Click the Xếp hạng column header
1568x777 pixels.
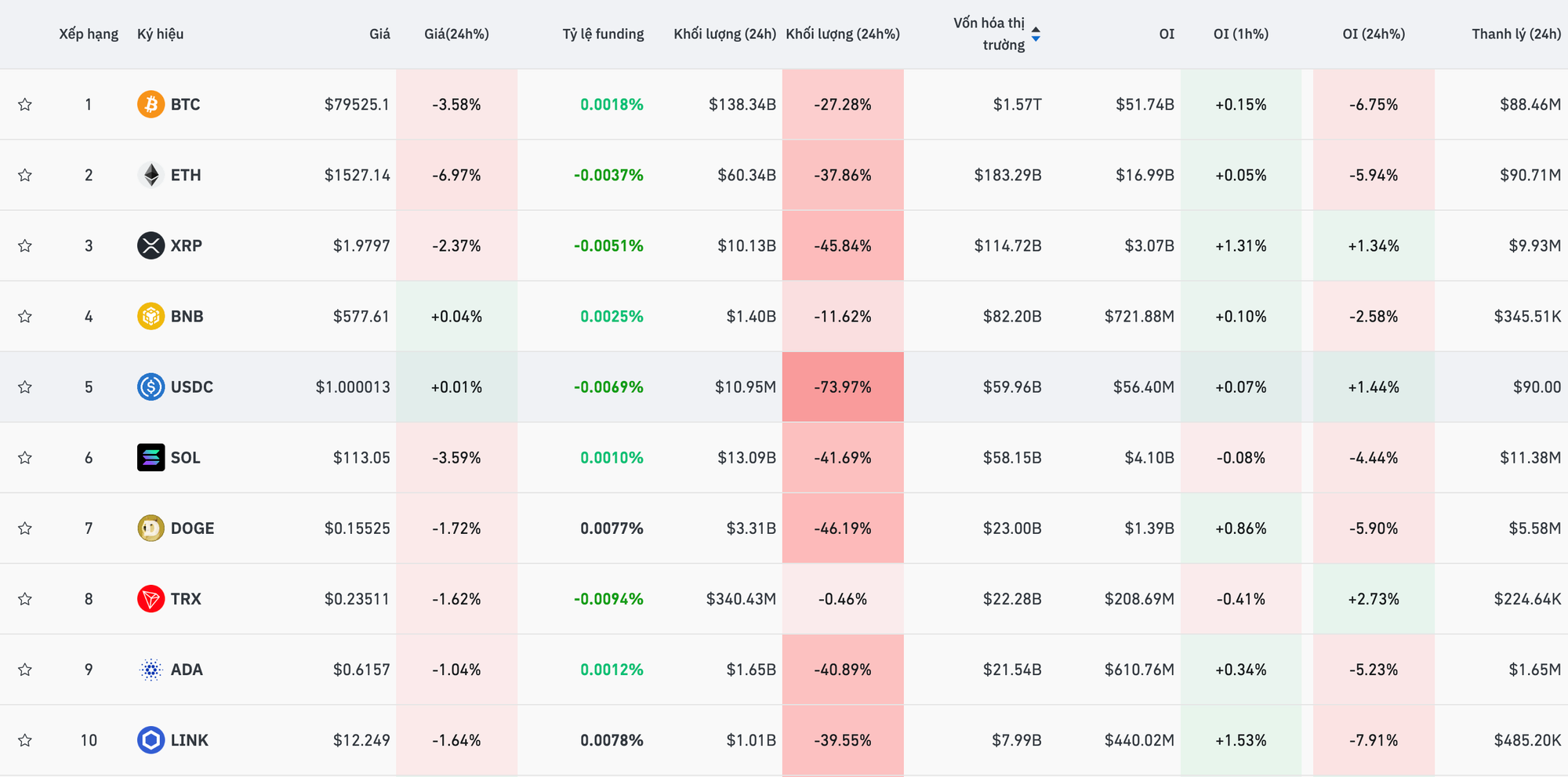click(89, 34)
